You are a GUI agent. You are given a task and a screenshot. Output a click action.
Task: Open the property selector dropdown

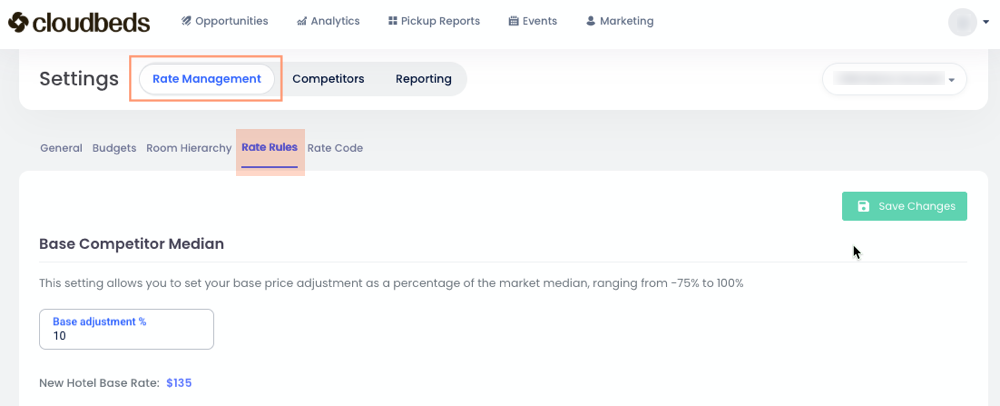coord(894,79)
